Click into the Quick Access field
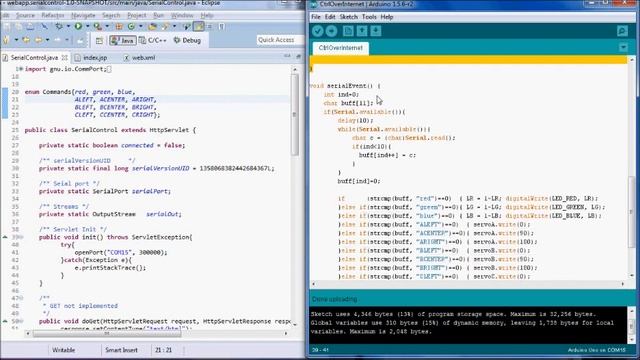Screen dimensions: 640x360 (280, 40)
